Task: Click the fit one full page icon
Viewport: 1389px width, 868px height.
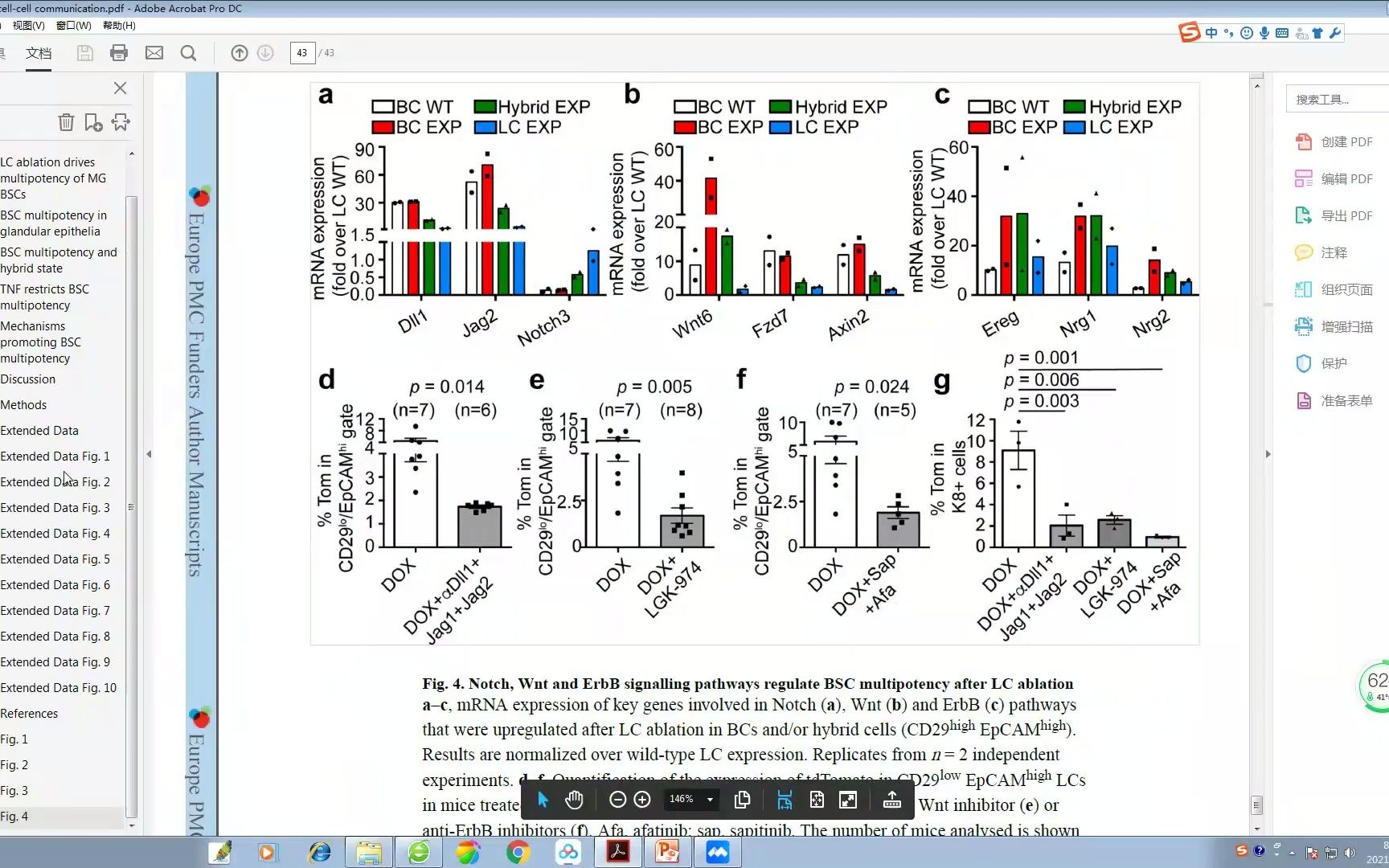Action: tap(817, 800)
